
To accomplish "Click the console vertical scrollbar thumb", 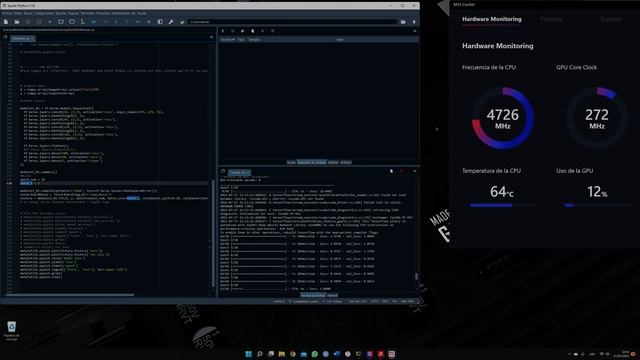I will (x=416, y=276).
